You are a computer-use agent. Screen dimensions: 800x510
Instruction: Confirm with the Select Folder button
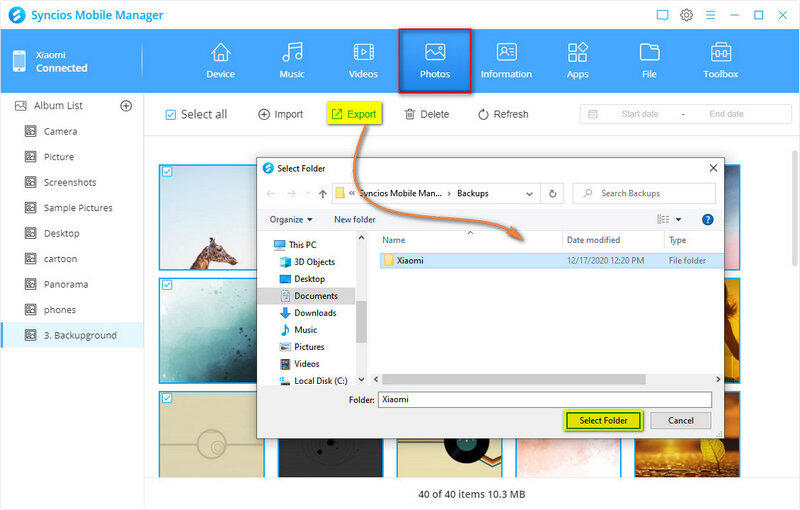pyautogui.click(x=603, y=420)
